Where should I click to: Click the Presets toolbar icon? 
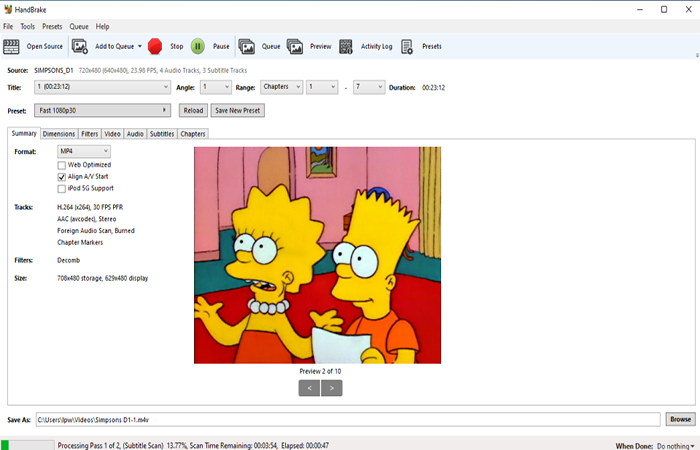coord(407,46)
